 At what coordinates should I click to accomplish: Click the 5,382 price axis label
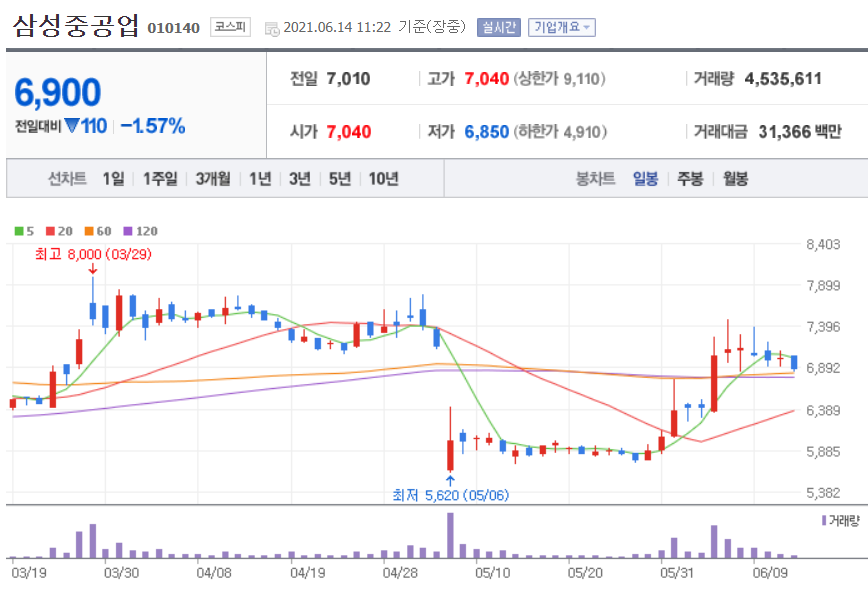823,492
